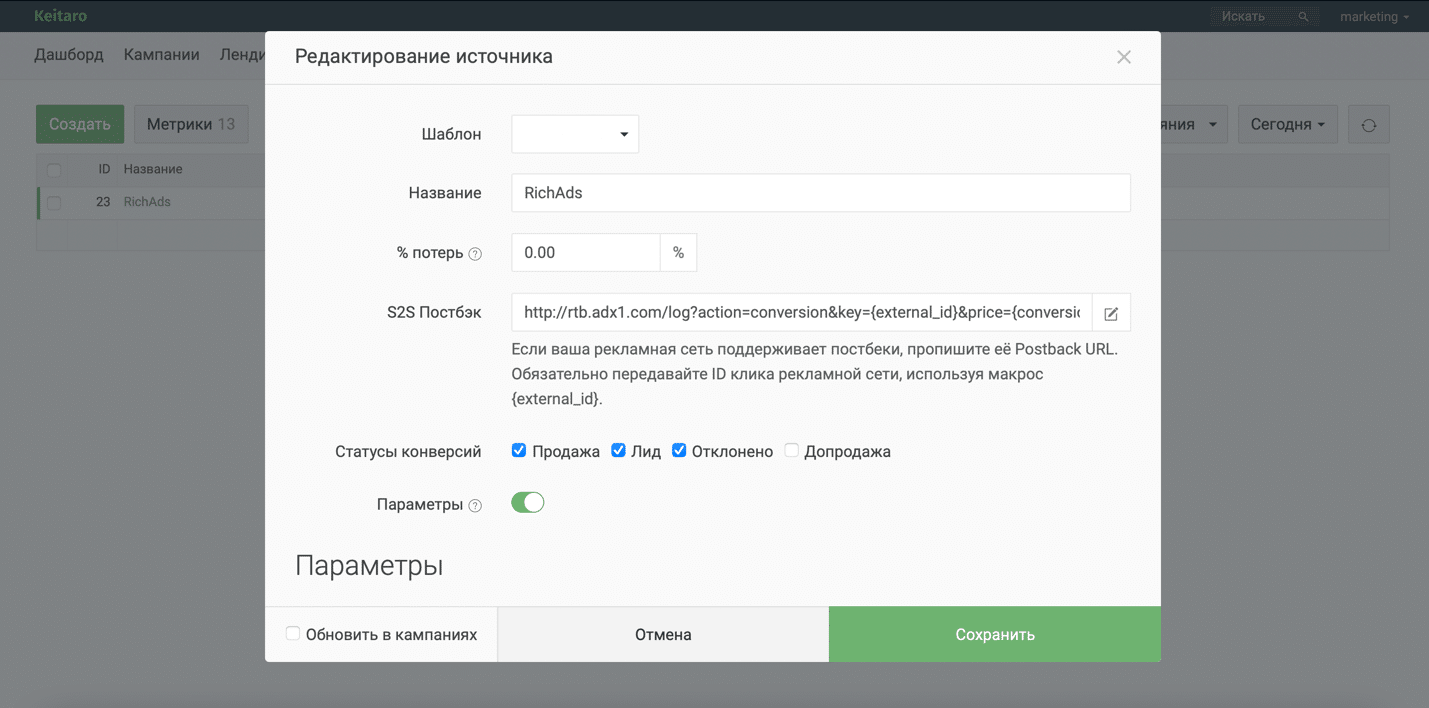Screen dimensions: 1429x708
Task: Check Обновить в кампаниях checkbox
Action: coord(293,633)
